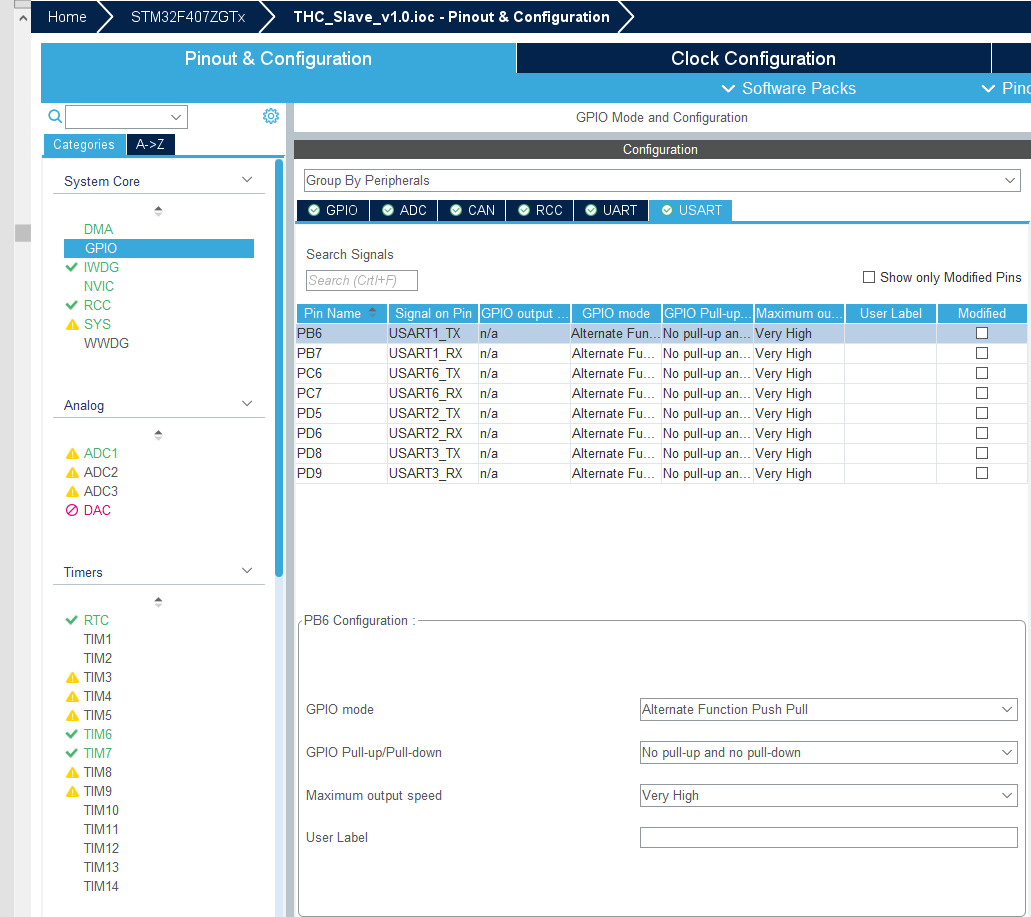Image resolution: width=1031 pixels, height=917 pixels.
Task: Toggle Modified checkbox for PB6 row
Action: pos(982,333)
